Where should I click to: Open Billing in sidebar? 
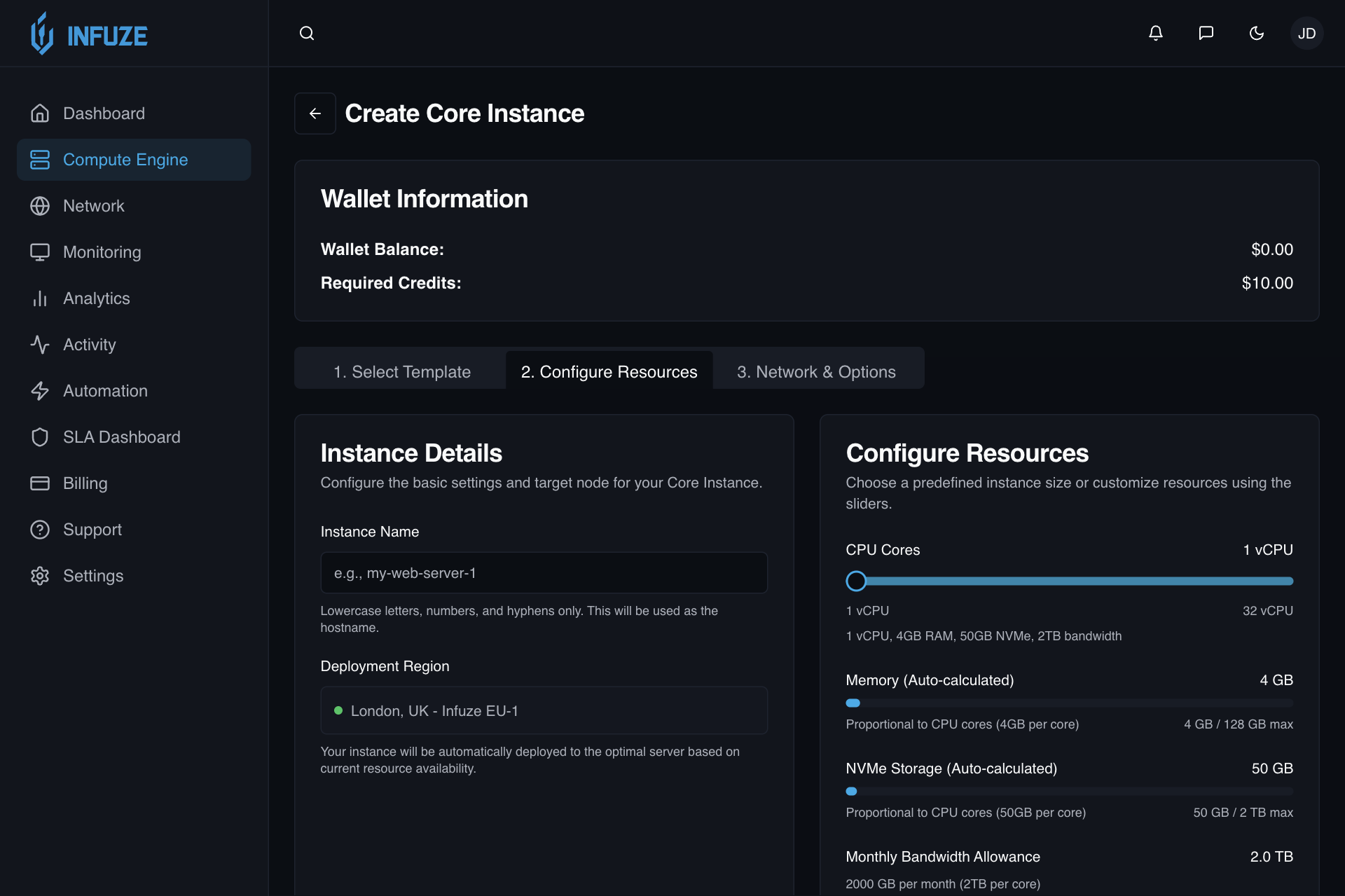pyautogui.click(x=134, y=483)
